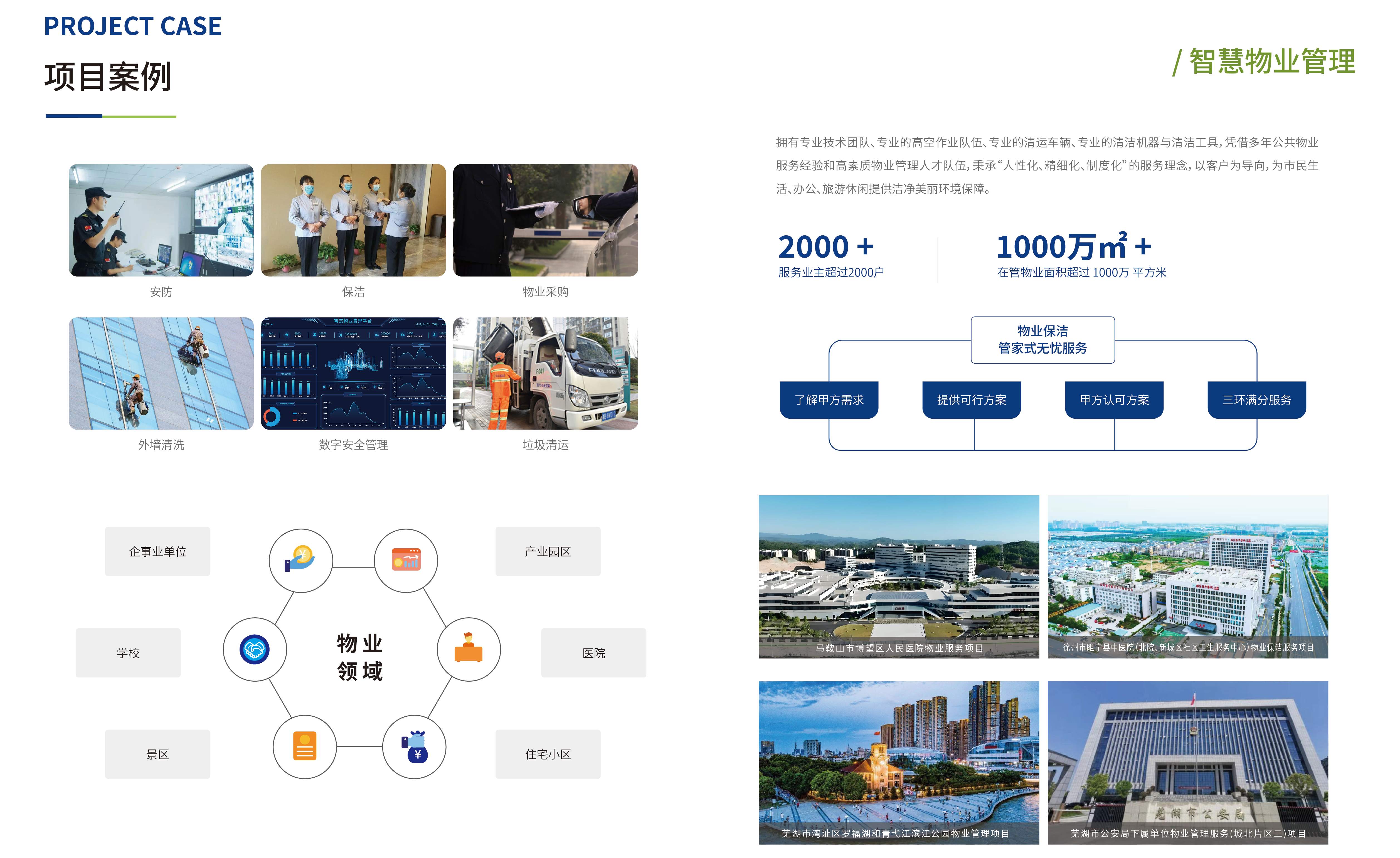The width and height of the screenshot is (1400, 858).
Task: Click the blue handshake circle icon
Action: (255, 649)
